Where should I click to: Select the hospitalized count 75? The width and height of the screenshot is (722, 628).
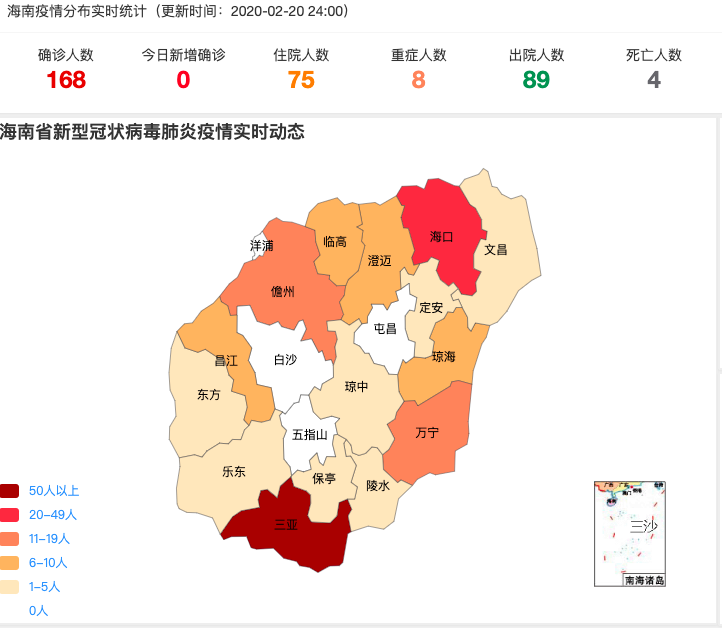click(x=301, y=80)
